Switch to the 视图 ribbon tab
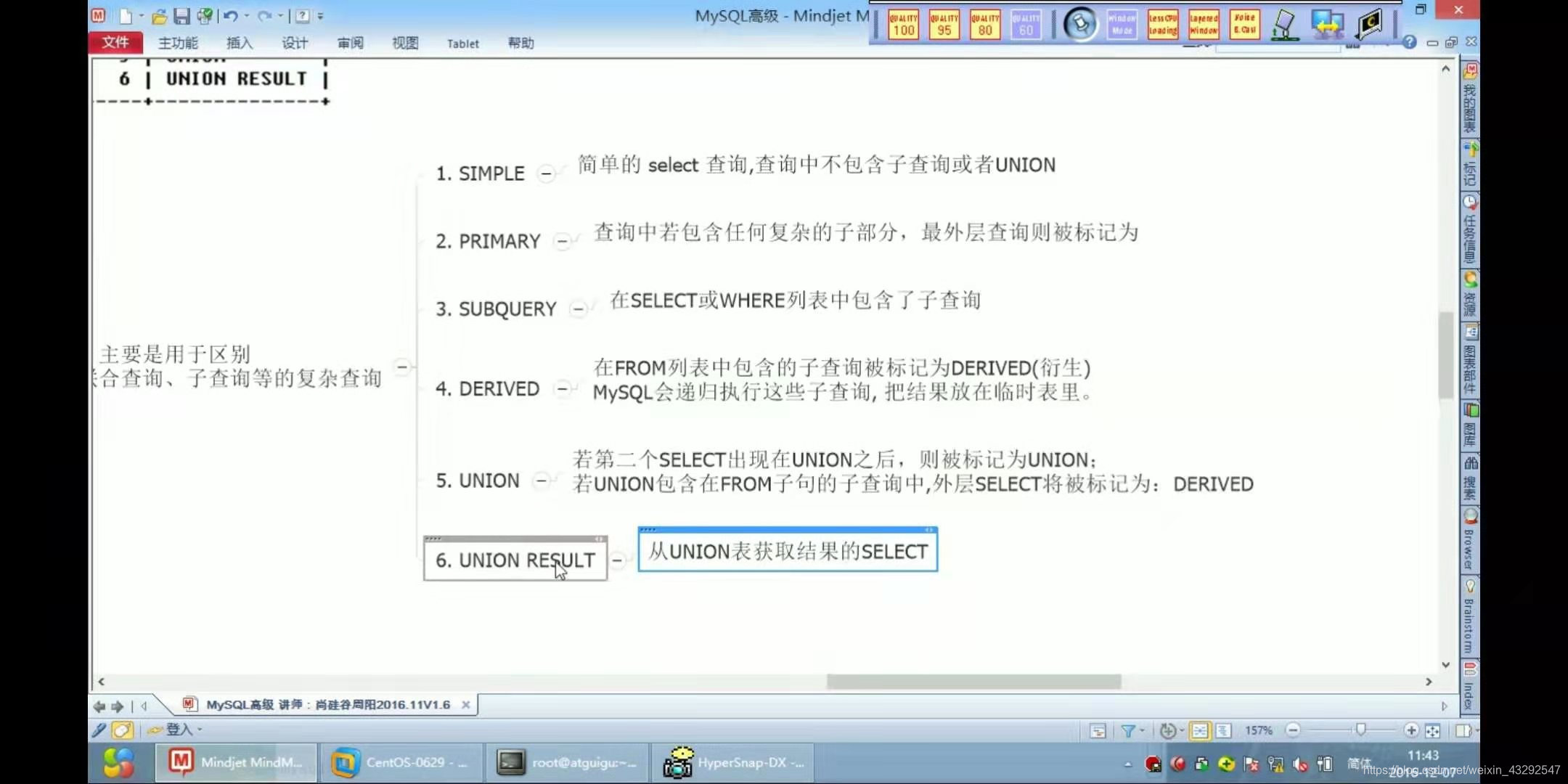 [x=405, y=43]
